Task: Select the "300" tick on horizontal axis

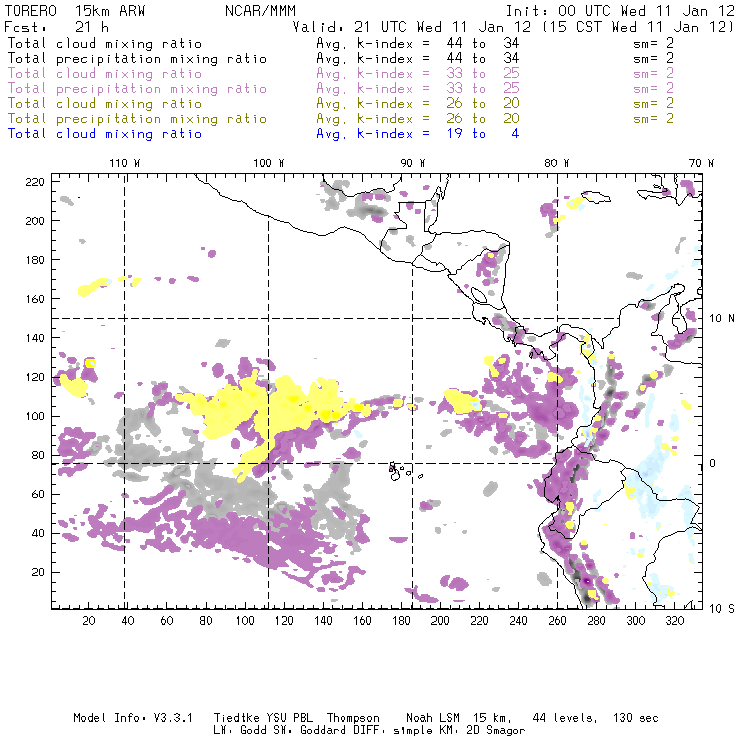Action: (x=636, y=621)
